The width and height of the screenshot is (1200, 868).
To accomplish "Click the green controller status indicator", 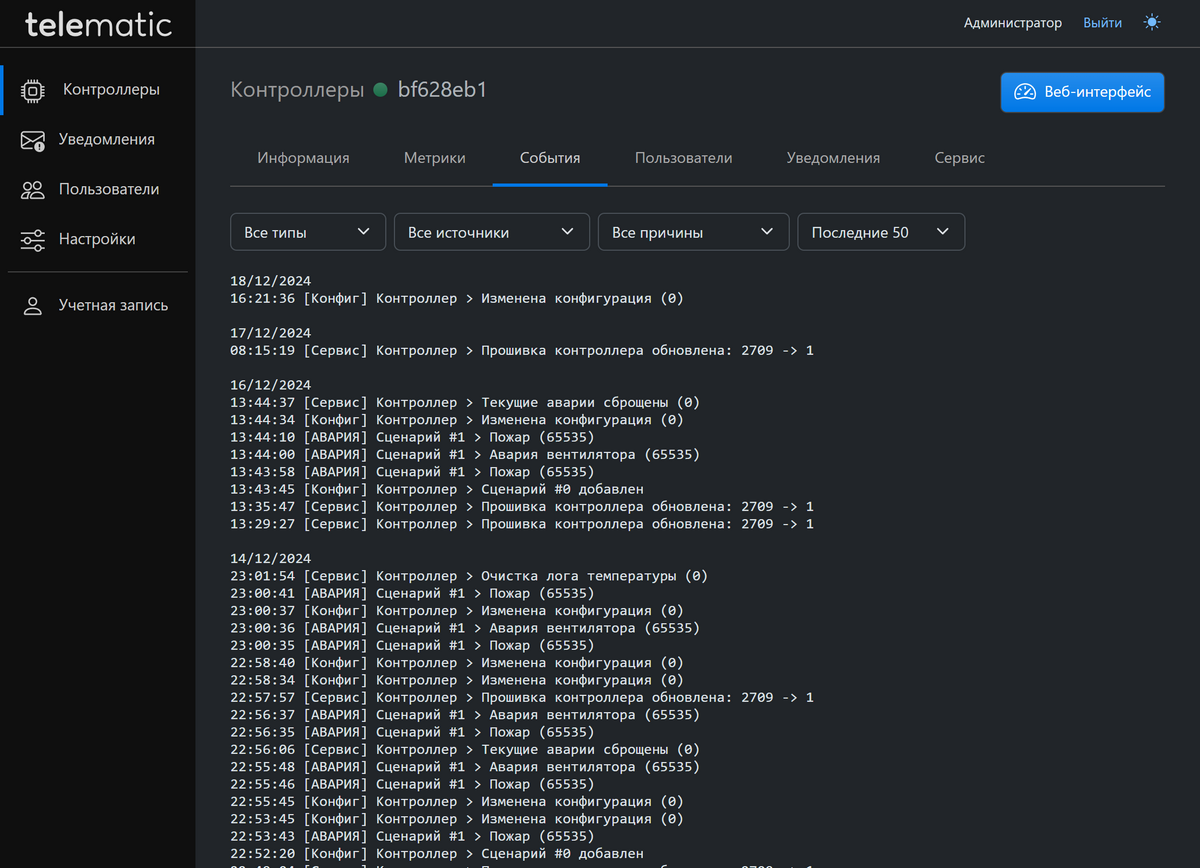I will (x=380, y=90).
